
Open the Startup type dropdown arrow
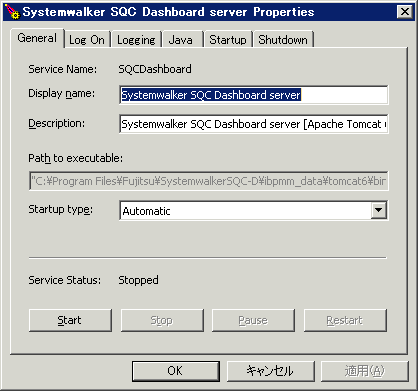point(379,210)
